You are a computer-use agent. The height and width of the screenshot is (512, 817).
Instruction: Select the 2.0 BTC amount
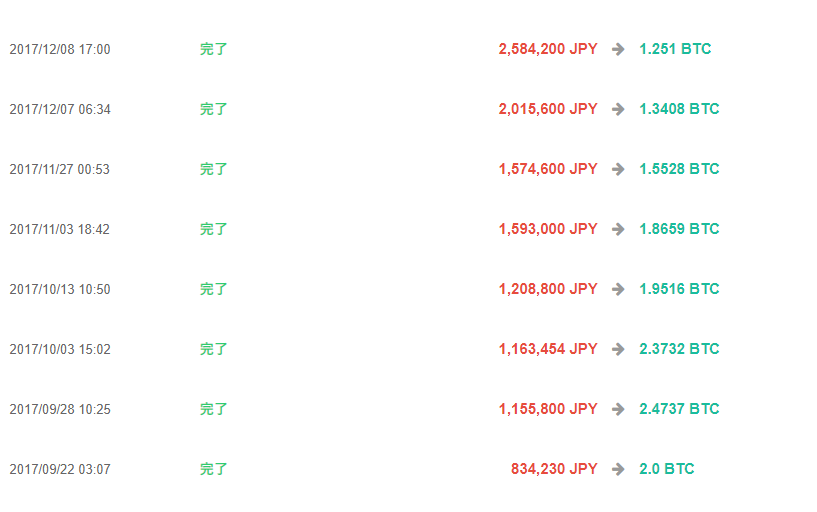pyautogui.click(x=667, y=469)
